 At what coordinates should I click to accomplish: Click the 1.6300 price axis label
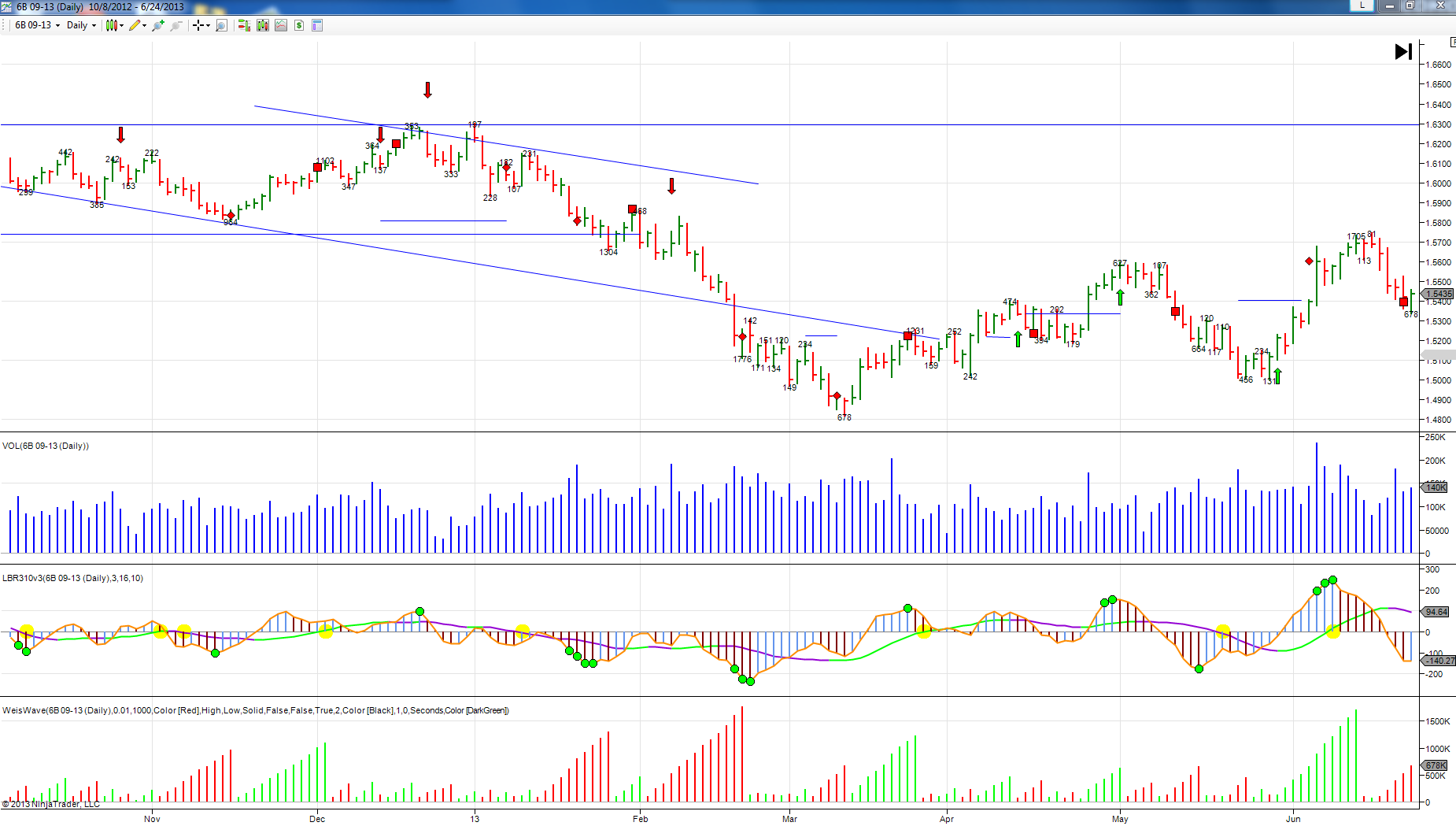pos(1439,124)
